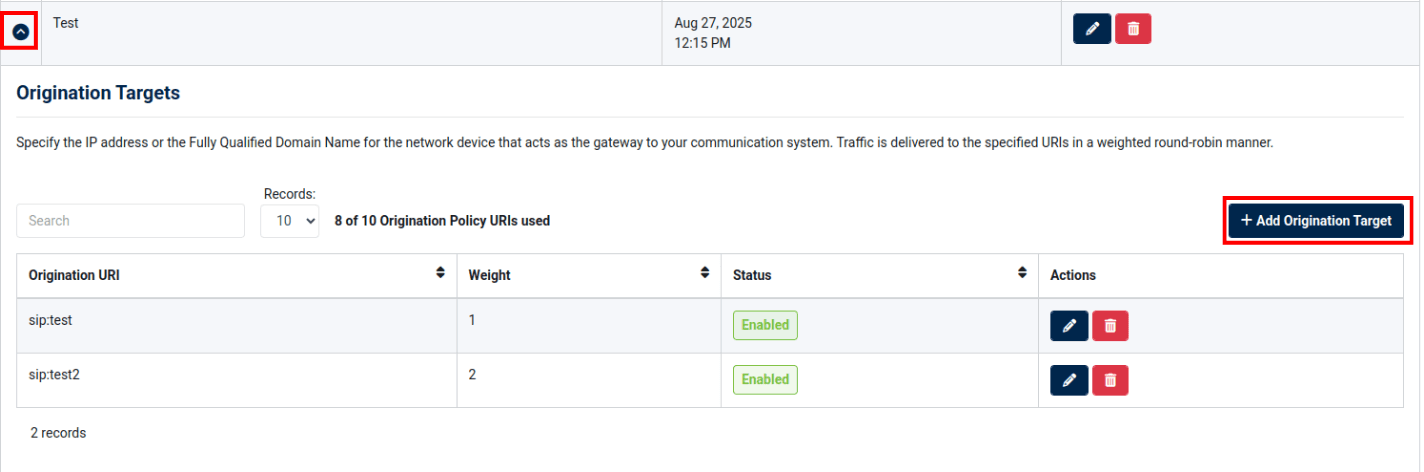Delete the sip:test2 origination target
This screenshot has width=1424, height=472.
pos(1110,380)
